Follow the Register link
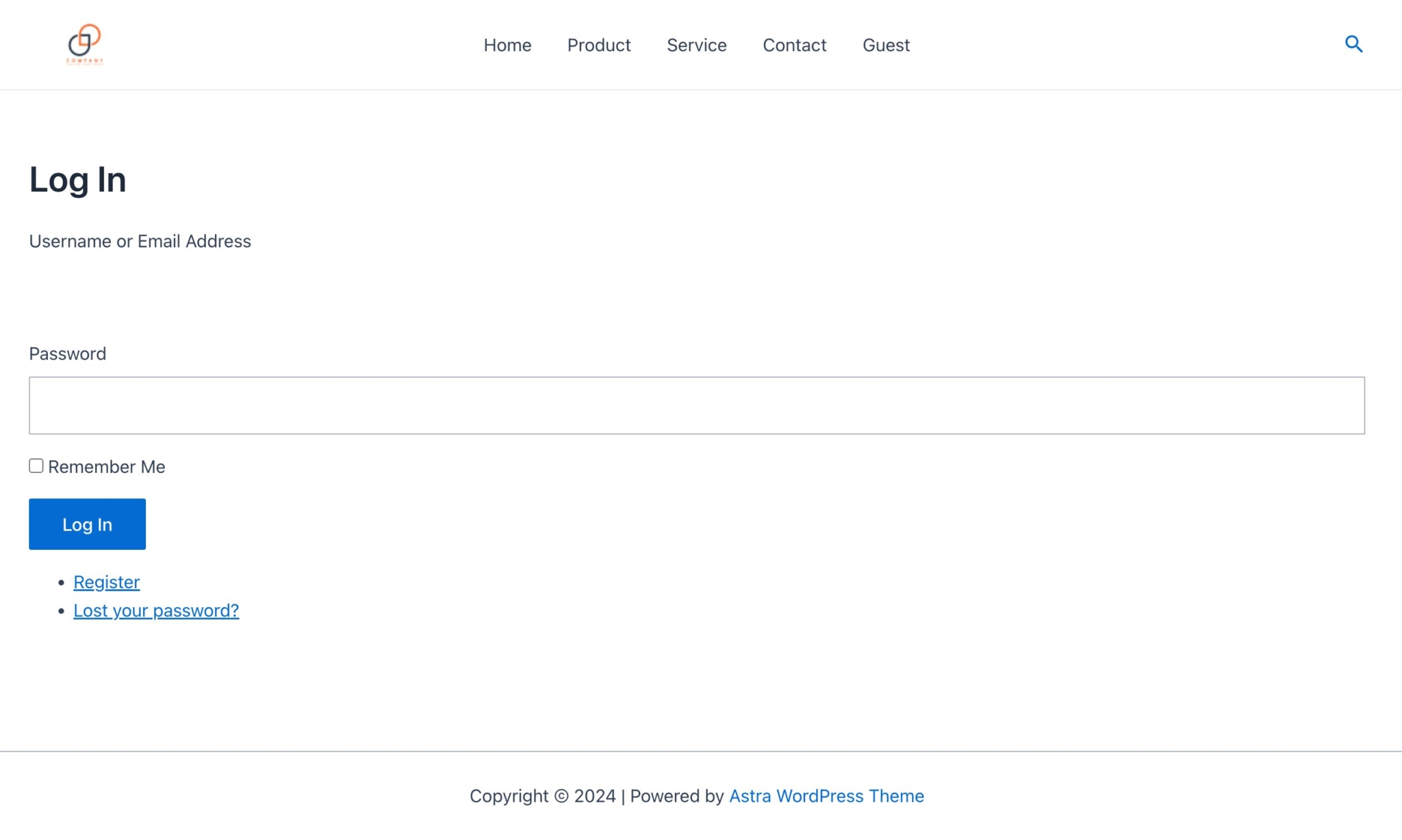 click(106, 581)
